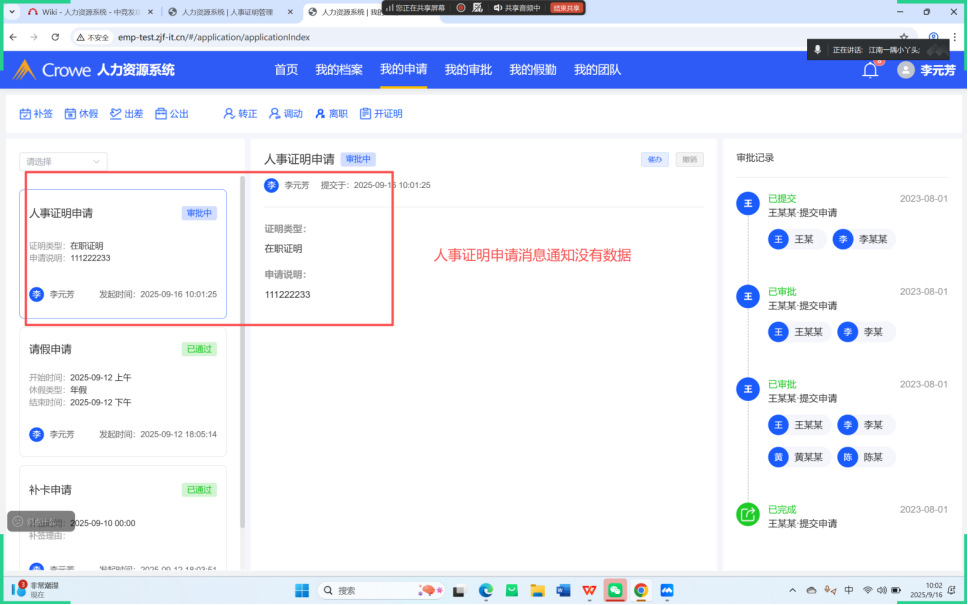Click the 李某某 approver chip

[864, 240]
